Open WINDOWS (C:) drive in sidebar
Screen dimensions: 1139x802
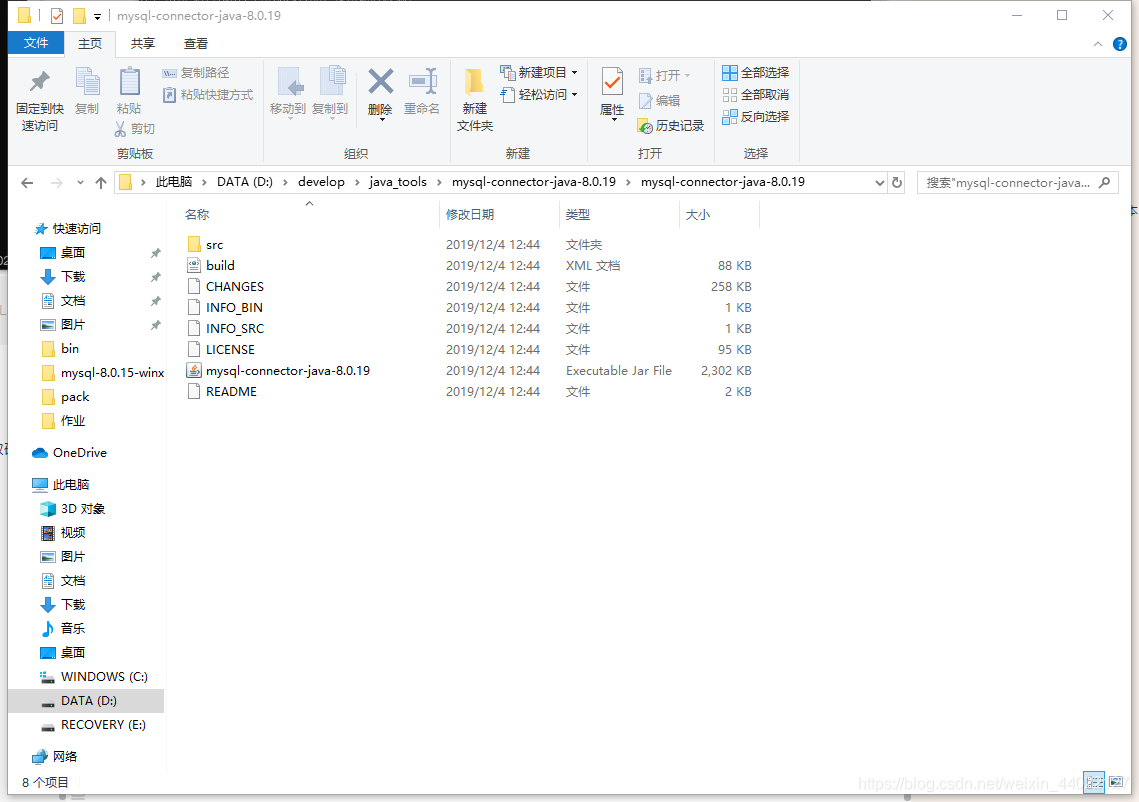(104, 676)
